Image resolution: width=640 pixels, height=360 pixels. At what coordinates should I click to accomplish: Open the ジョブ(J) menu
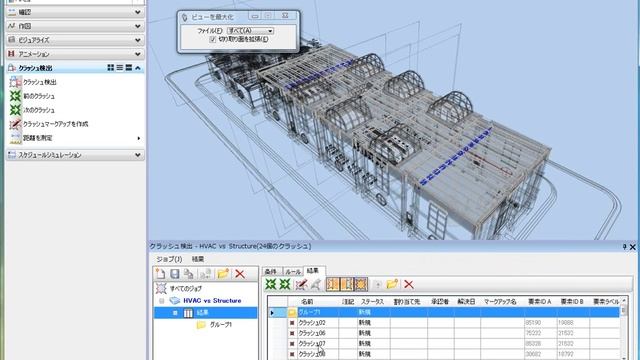coord(169,259)
